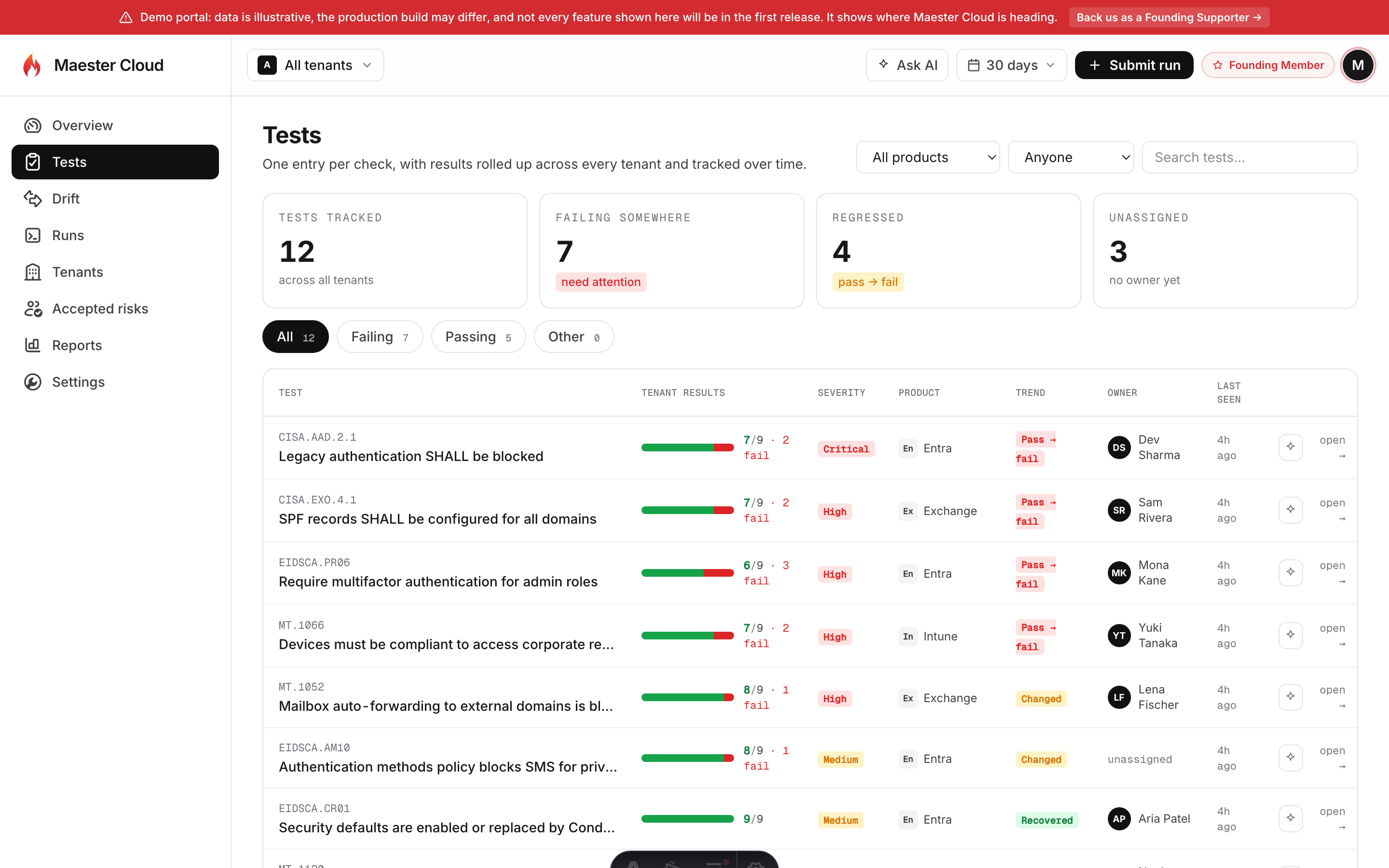The image size is (1389, 868).
Task: Open the All products filter dropdown
Action: tap(927, 157)
